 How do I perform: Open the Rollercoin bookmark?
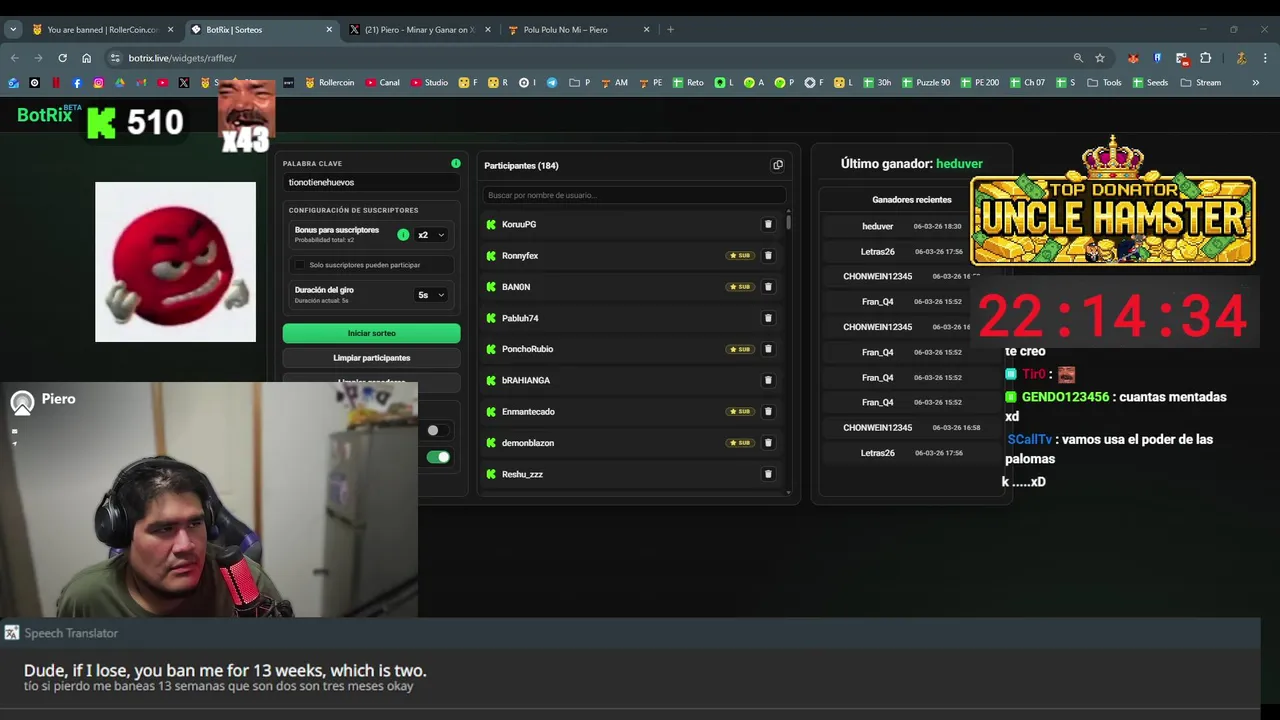330,83
